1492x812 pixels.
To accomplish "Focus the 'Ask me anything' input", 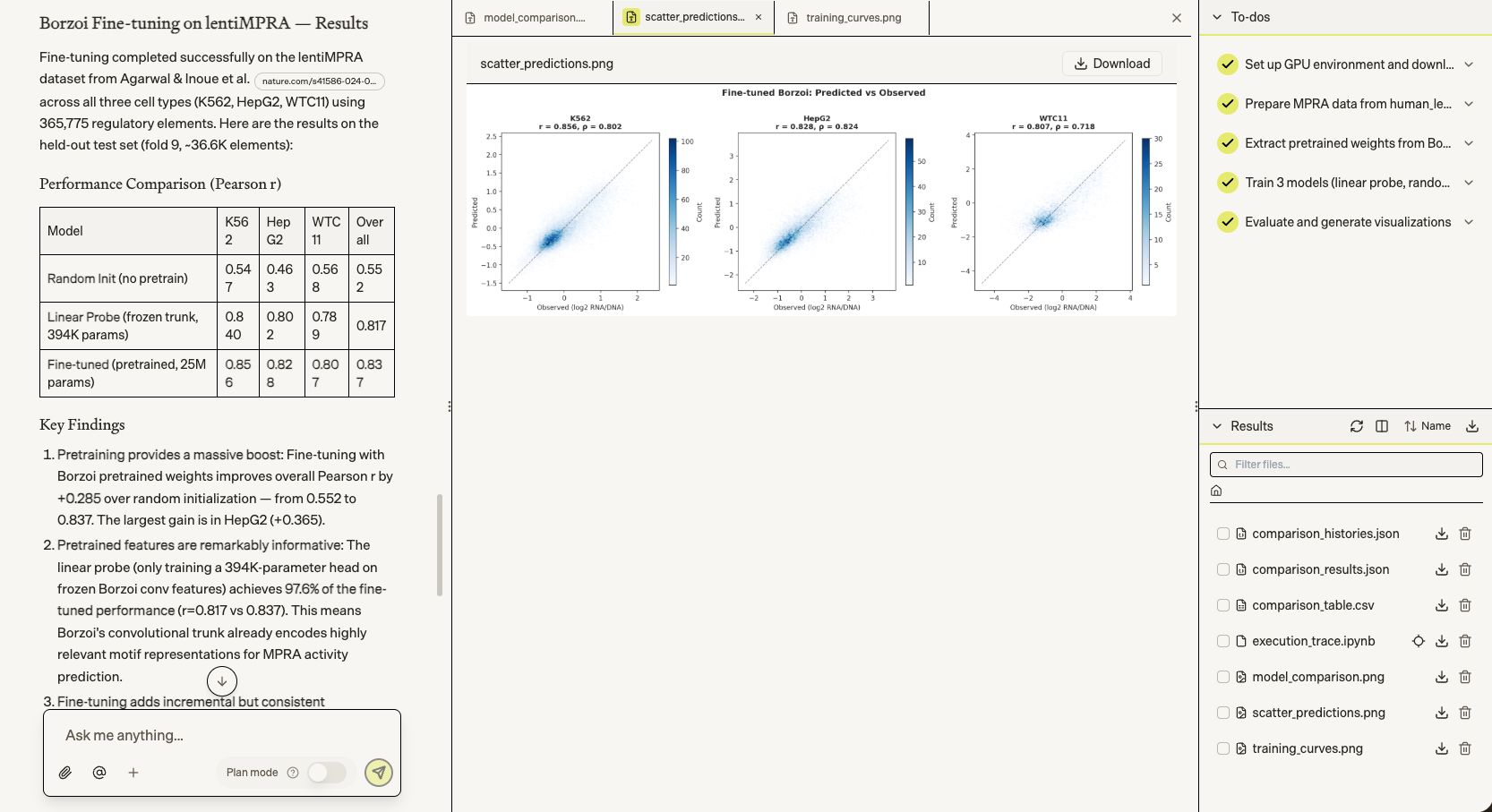I will pyautogui.click(x=222, y=735).
